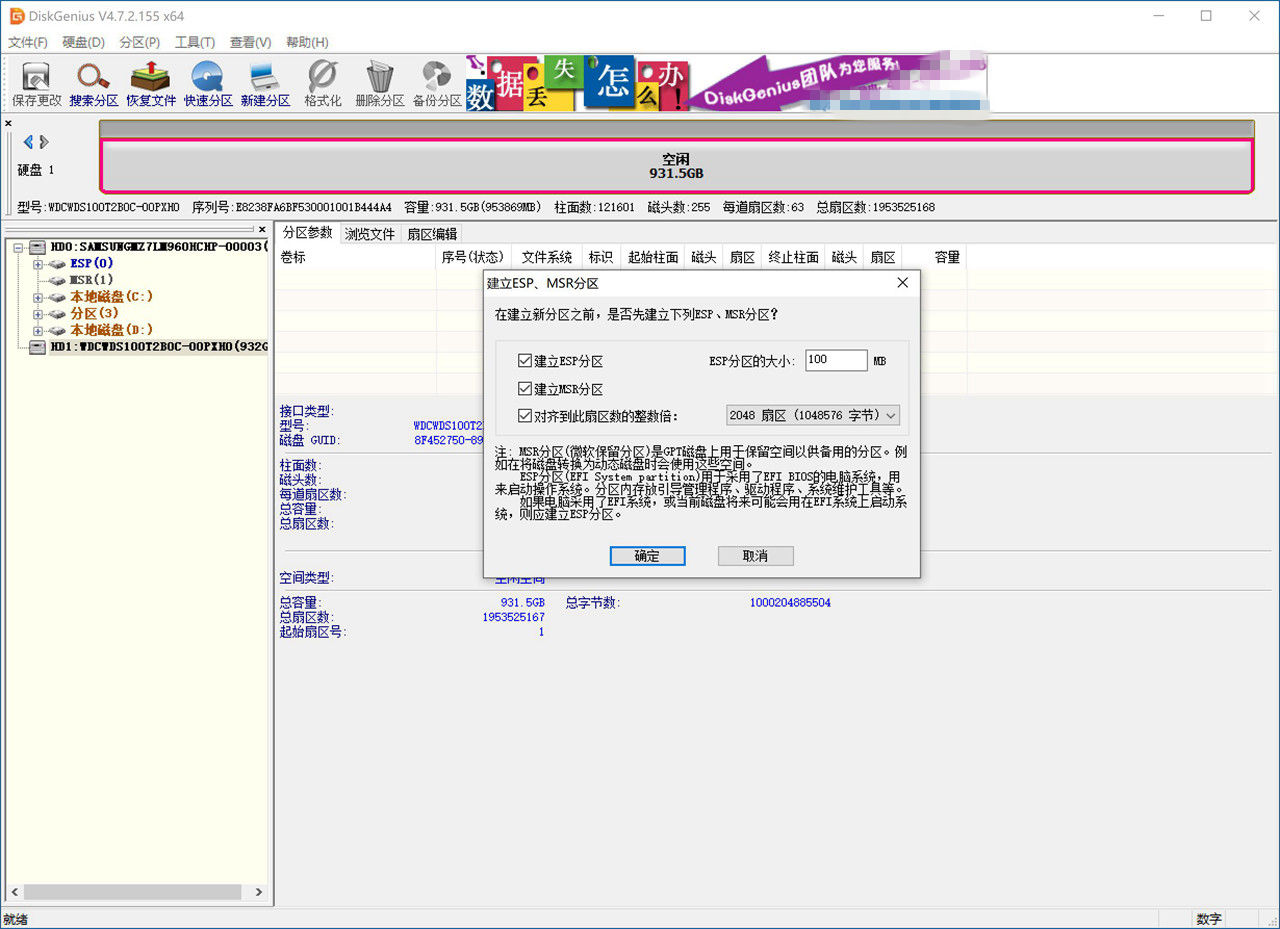Click the left navigation arrow above 硬盘 1
The image size is (1280, 929).
27,141
